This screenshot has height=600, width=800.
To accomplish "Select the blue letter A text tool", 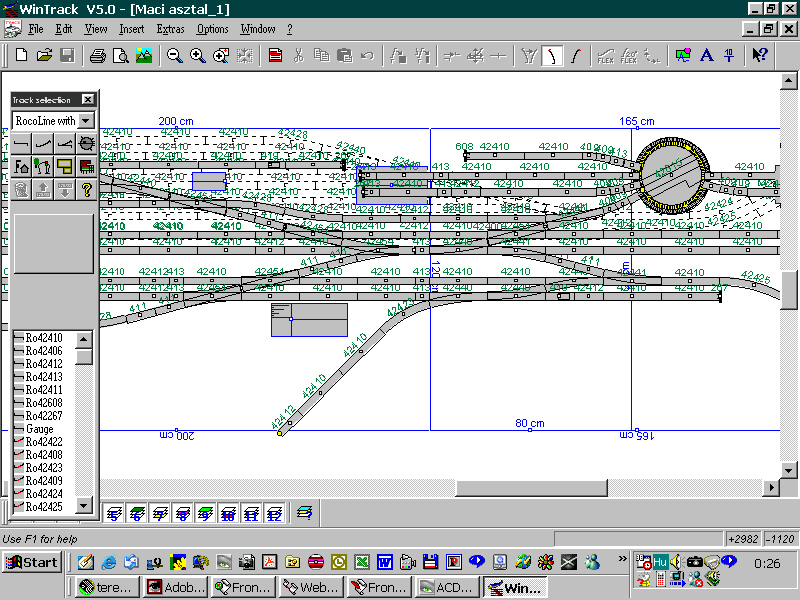I will click(706, 55).
